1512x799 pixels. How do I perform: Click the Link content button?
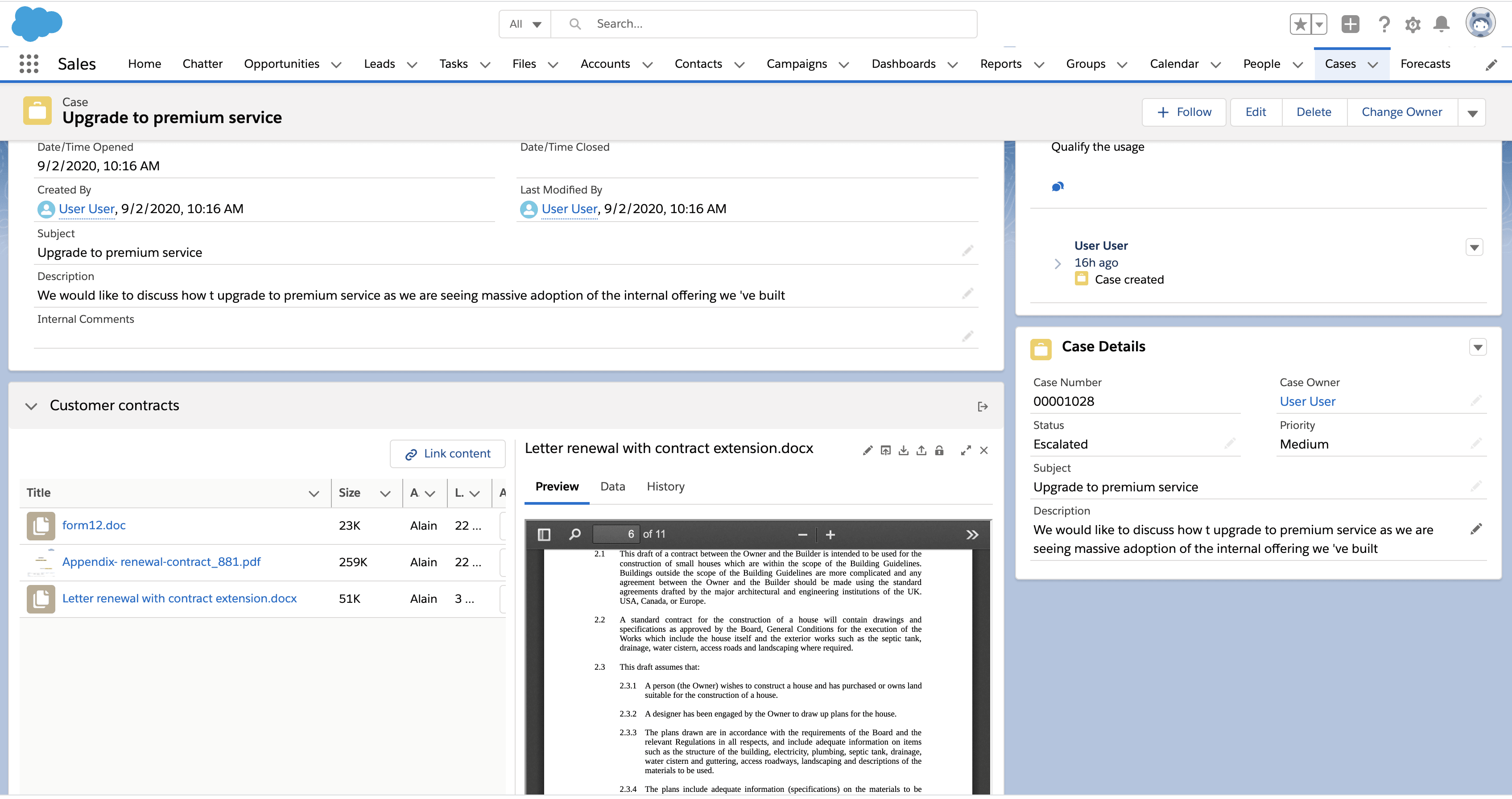pos(447,453)
